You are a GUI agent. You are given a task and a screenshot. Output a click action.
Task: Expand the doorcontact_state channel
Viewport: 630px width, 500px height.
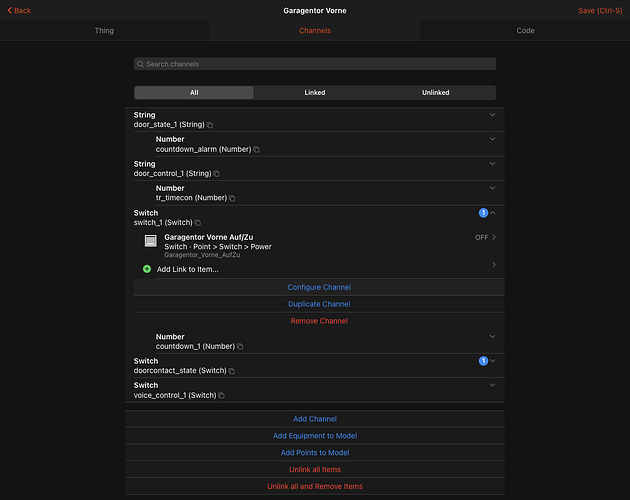(493, 361)
